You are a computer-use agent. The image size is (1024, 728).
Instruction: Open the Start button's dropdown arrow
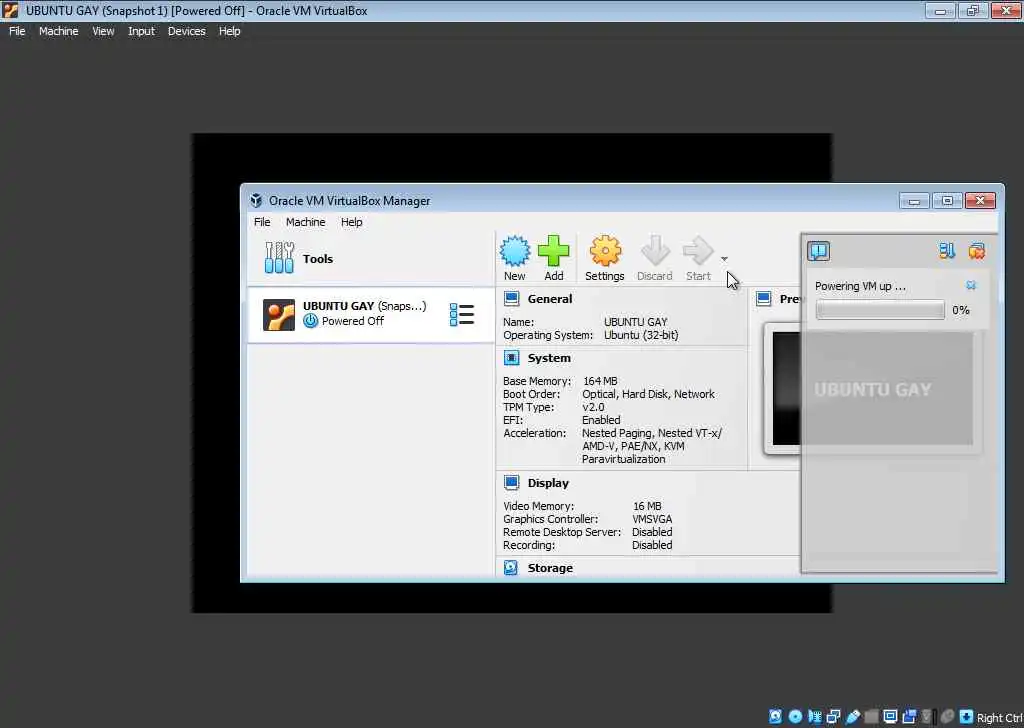[x=724, y=259]
